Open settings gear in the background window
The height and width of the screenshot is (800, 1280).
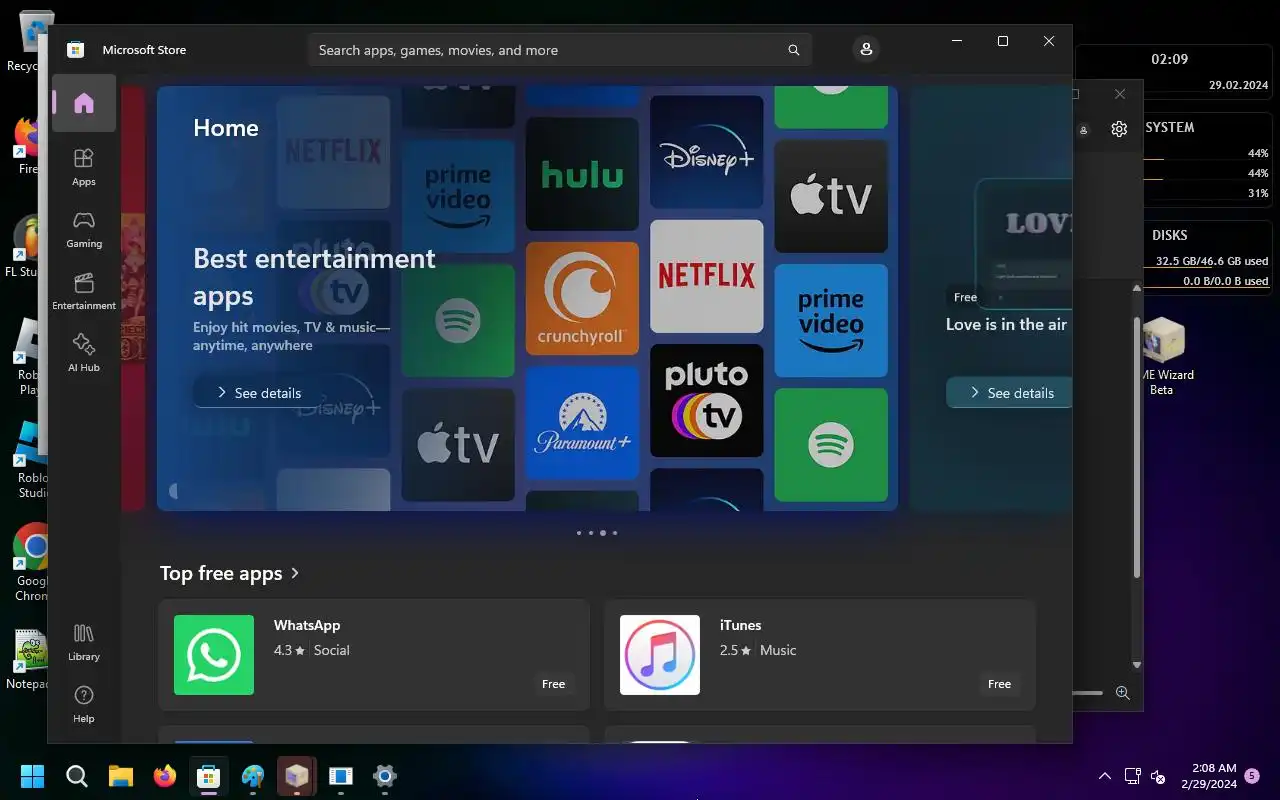click(x=1119, y=129)
